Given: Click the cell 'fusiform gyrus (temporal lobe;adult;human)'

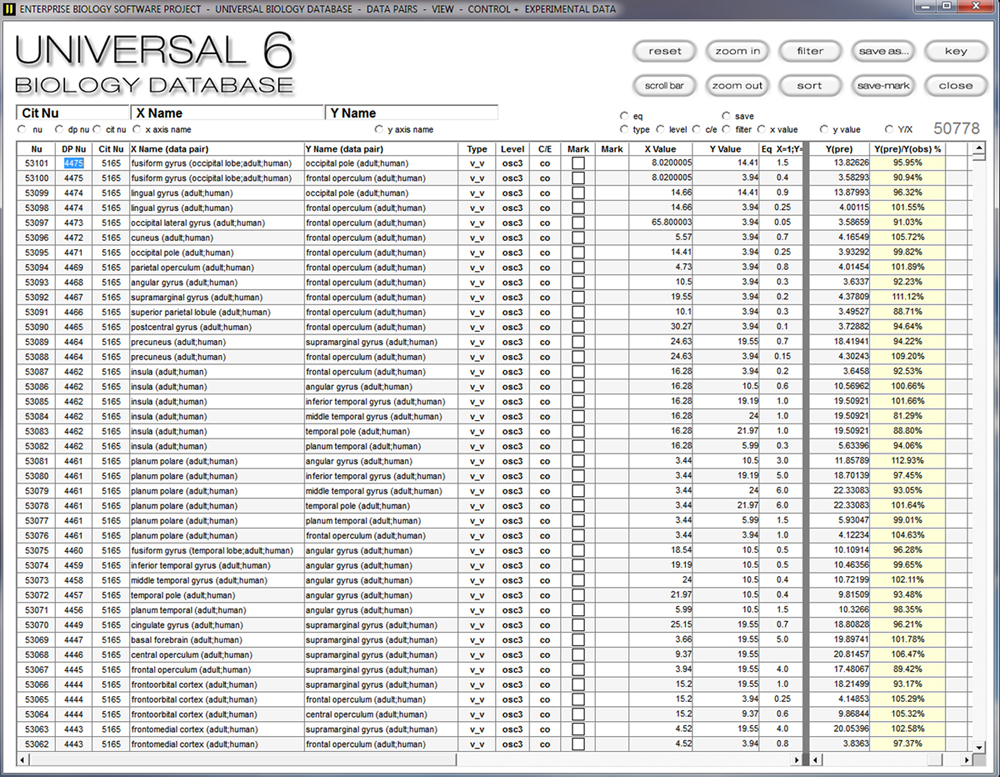Looking at the screenshot, I should point(217,551).
